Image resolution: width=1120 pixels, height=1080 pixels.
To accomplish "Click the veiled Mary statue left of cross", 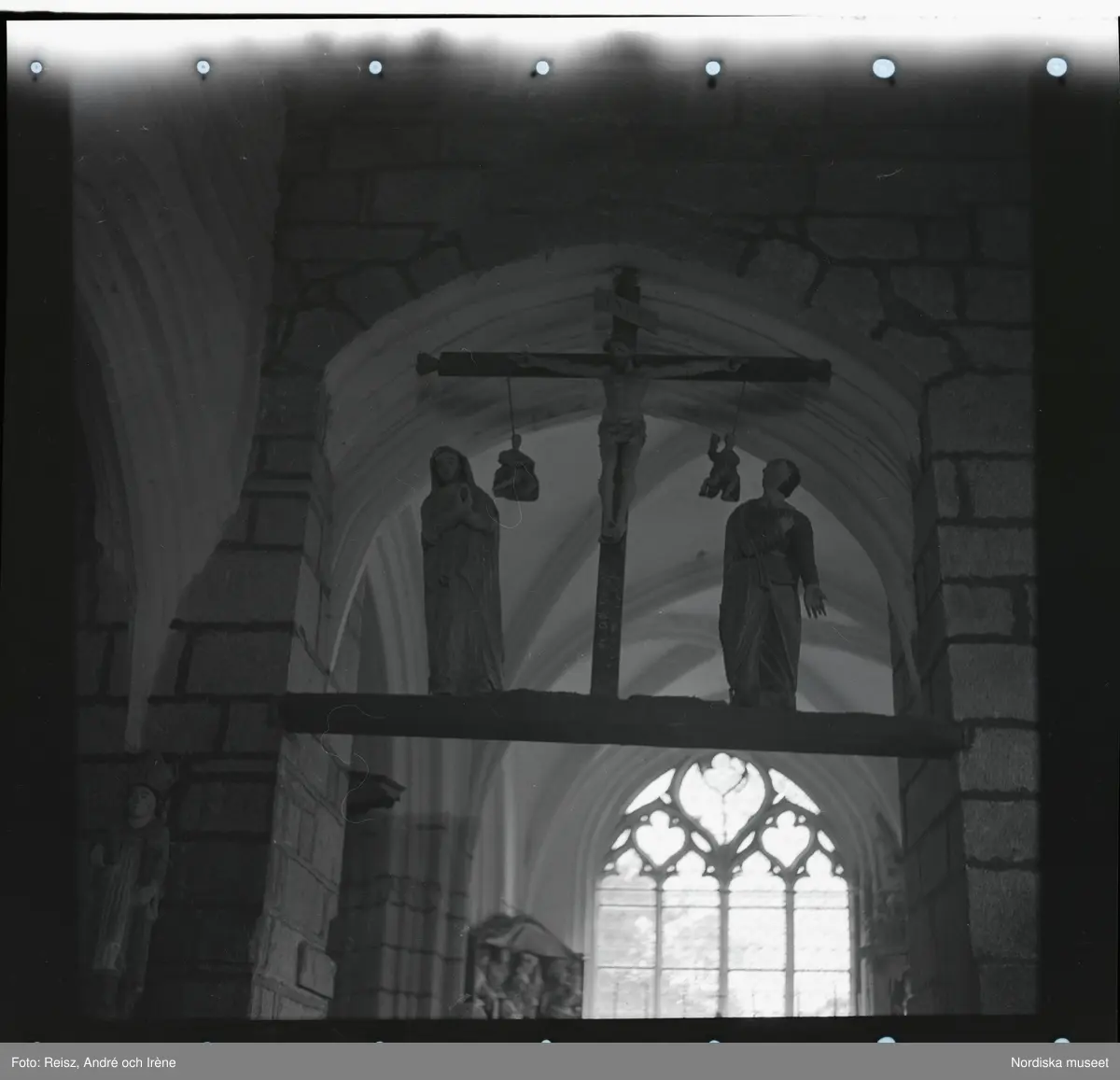I will [459, 569].
